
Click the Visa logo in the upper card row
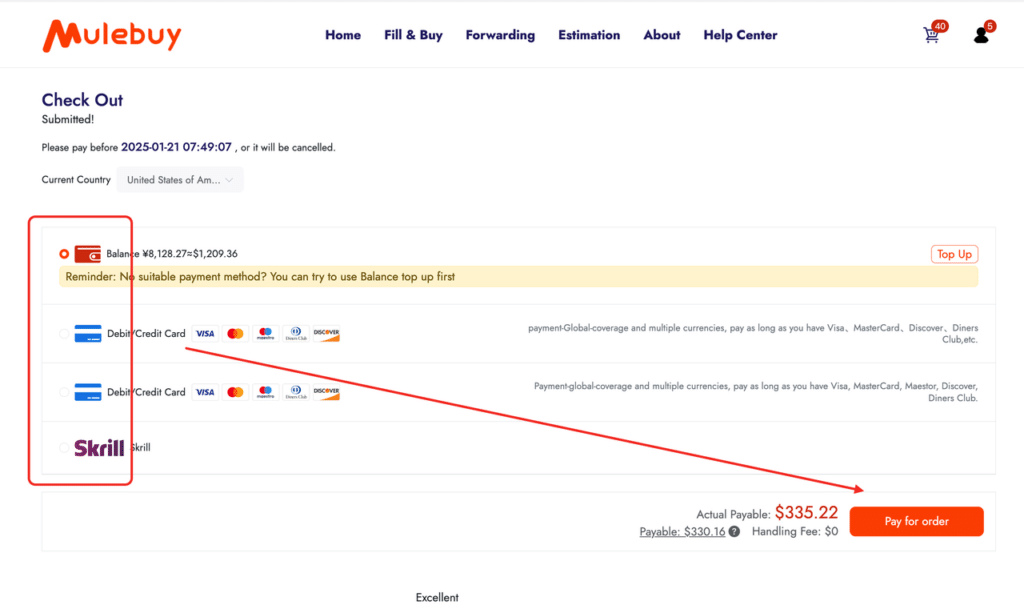pyautogui.click(x=205, y=334)
